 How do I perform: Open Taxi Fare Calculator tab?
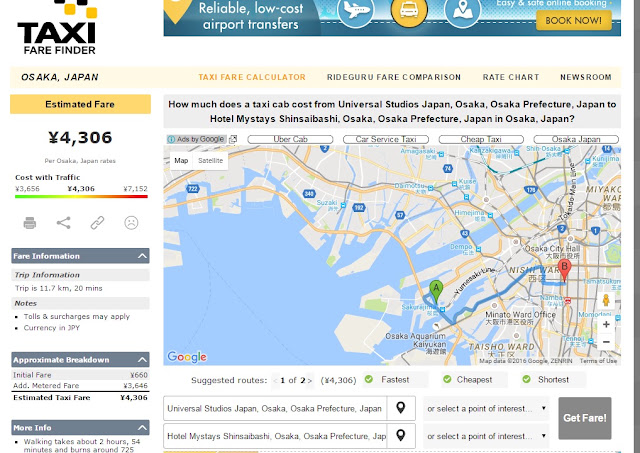[x=252, y=77]
